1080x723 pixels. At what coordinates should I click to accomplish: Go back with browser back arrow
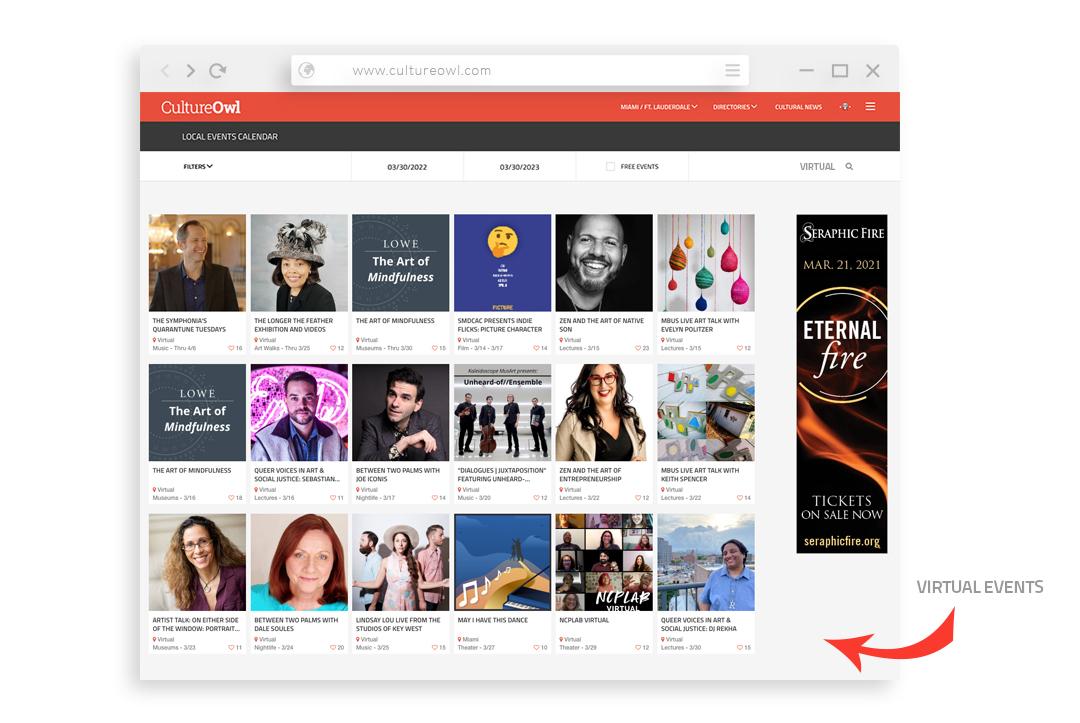(166, 71)
